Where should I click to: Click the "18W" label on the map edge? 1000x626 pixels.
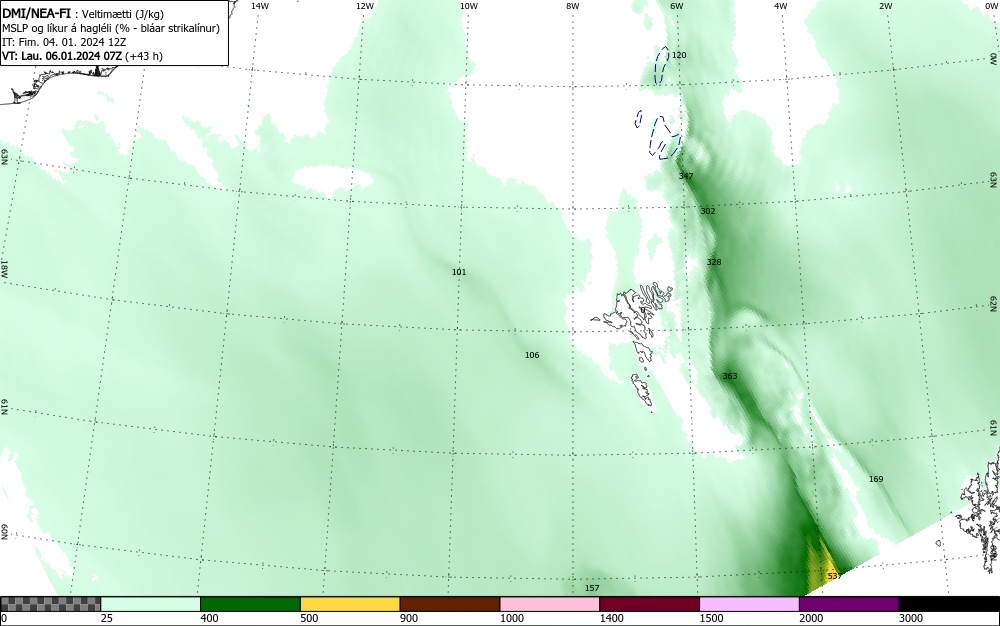pos(4,268)
